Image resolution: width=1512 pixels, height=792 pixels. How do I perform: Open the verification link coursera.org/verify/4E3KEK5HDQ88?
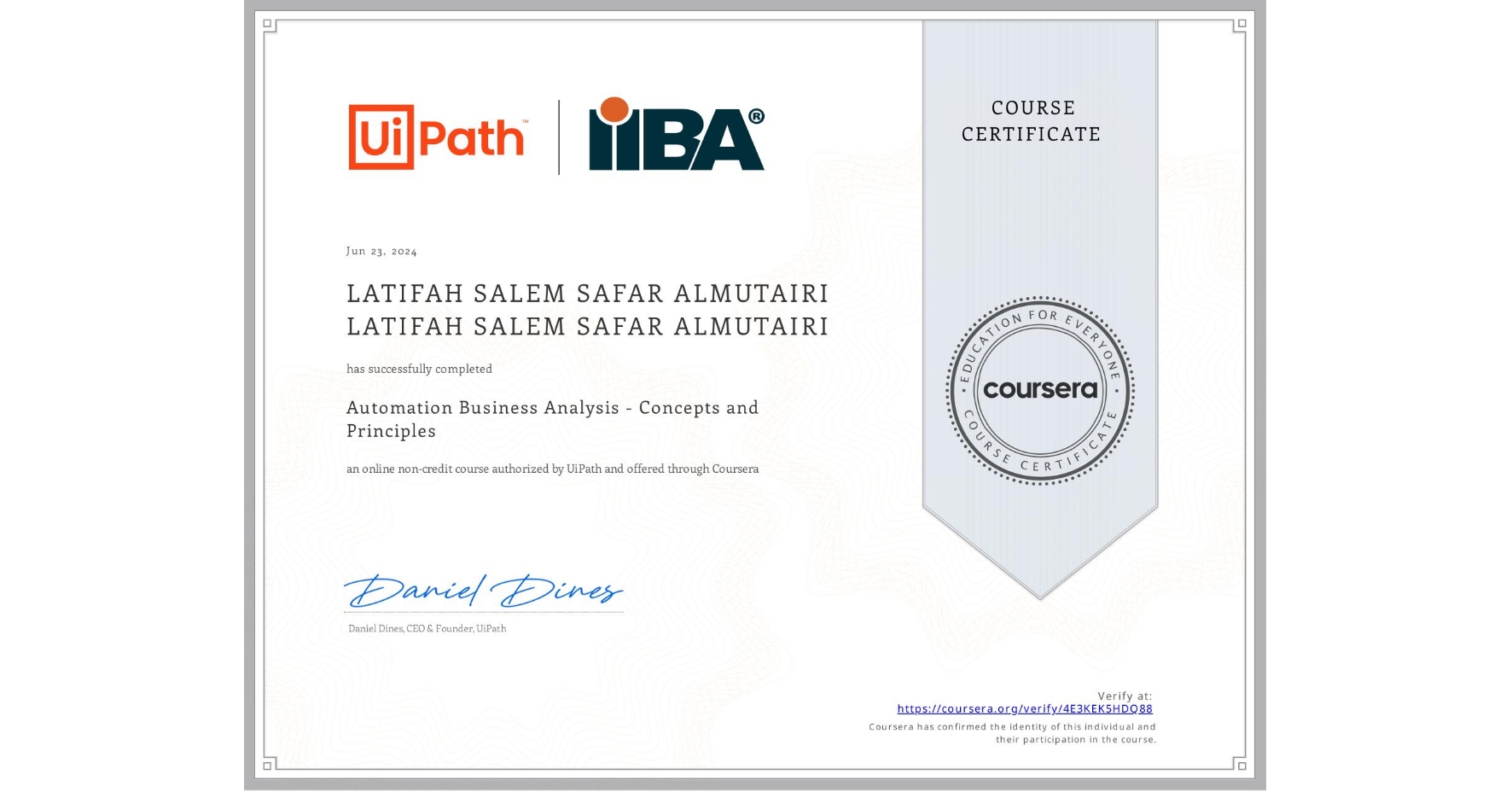click(1026, 708)
